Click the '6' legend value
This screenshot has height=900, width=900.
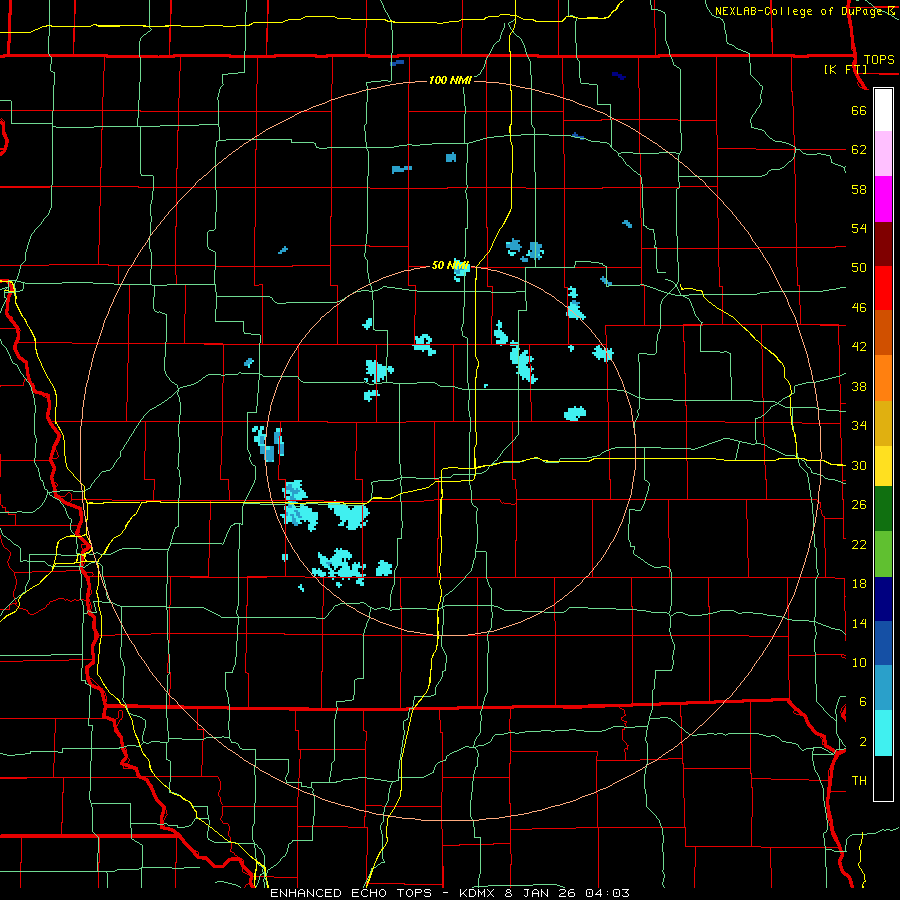(x=863, y=702)
